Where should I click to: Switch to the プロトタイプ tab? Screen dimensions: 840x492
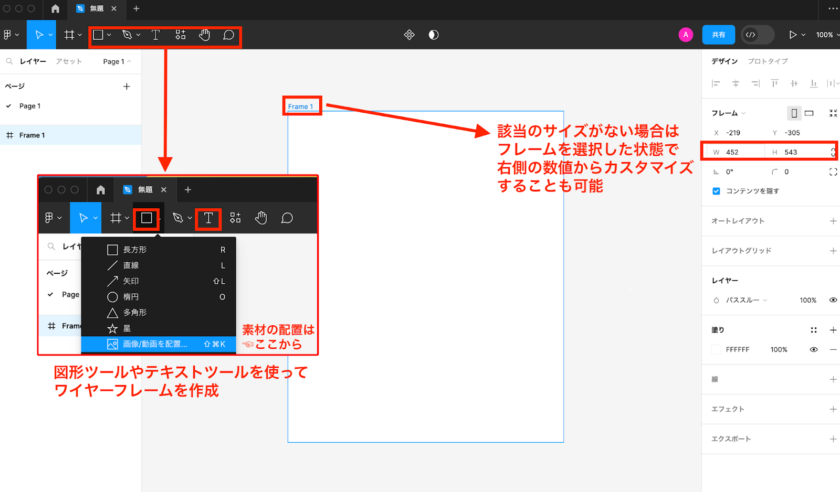[767, 61]
